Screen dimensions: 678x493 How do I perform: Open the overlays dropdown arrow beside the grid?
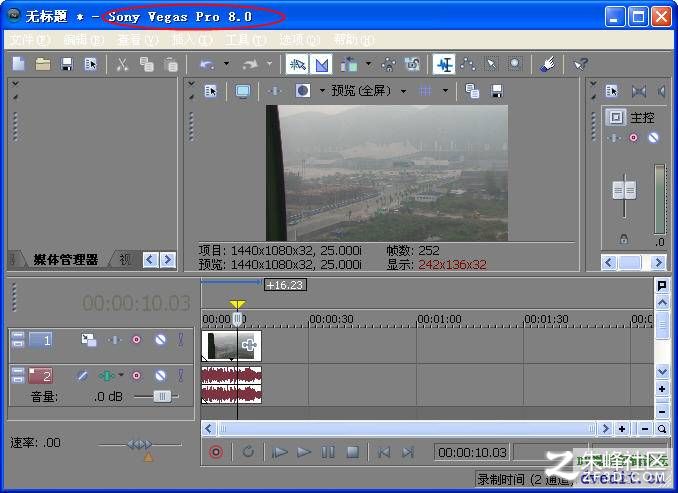tap(445, 91)
